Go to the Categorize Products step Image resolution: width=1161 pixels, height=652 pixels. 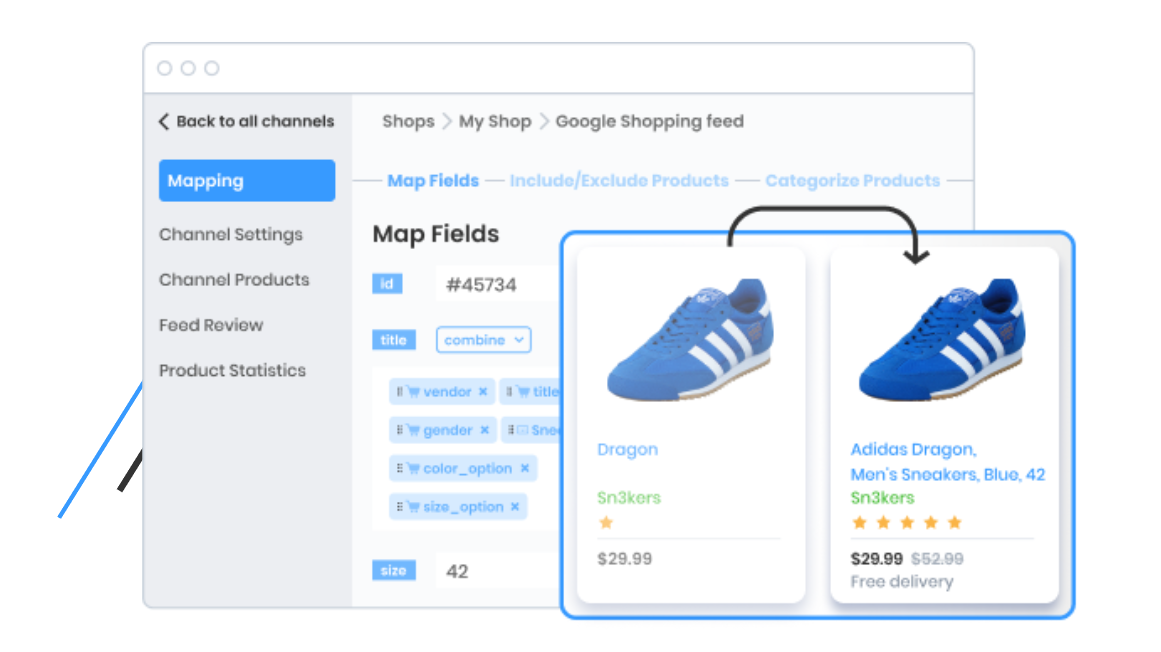coord(852,181)
